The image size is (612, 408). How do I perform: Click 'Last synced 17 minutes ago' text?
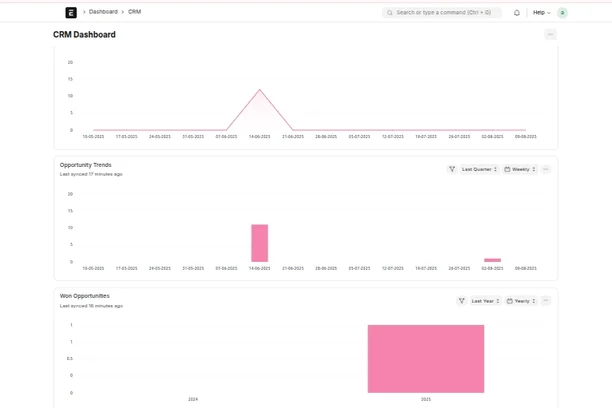pos(91,174)
